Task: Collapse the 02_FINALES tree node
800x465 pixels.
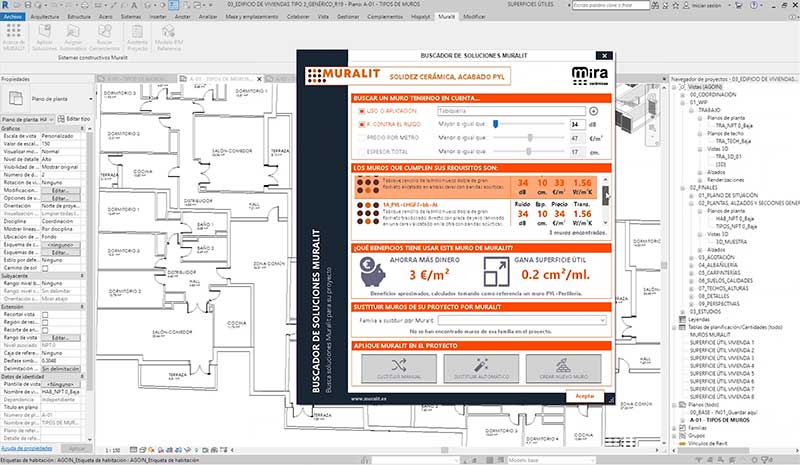Action: pos(683,188)
